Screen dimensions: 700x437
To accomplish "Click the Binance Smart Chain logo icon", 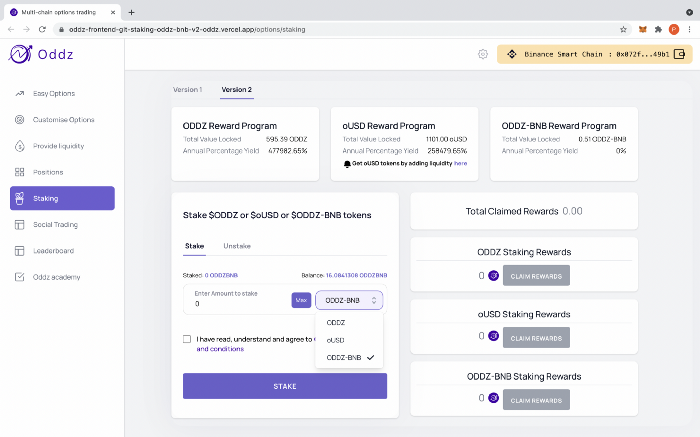I will (x=512, y=54).
